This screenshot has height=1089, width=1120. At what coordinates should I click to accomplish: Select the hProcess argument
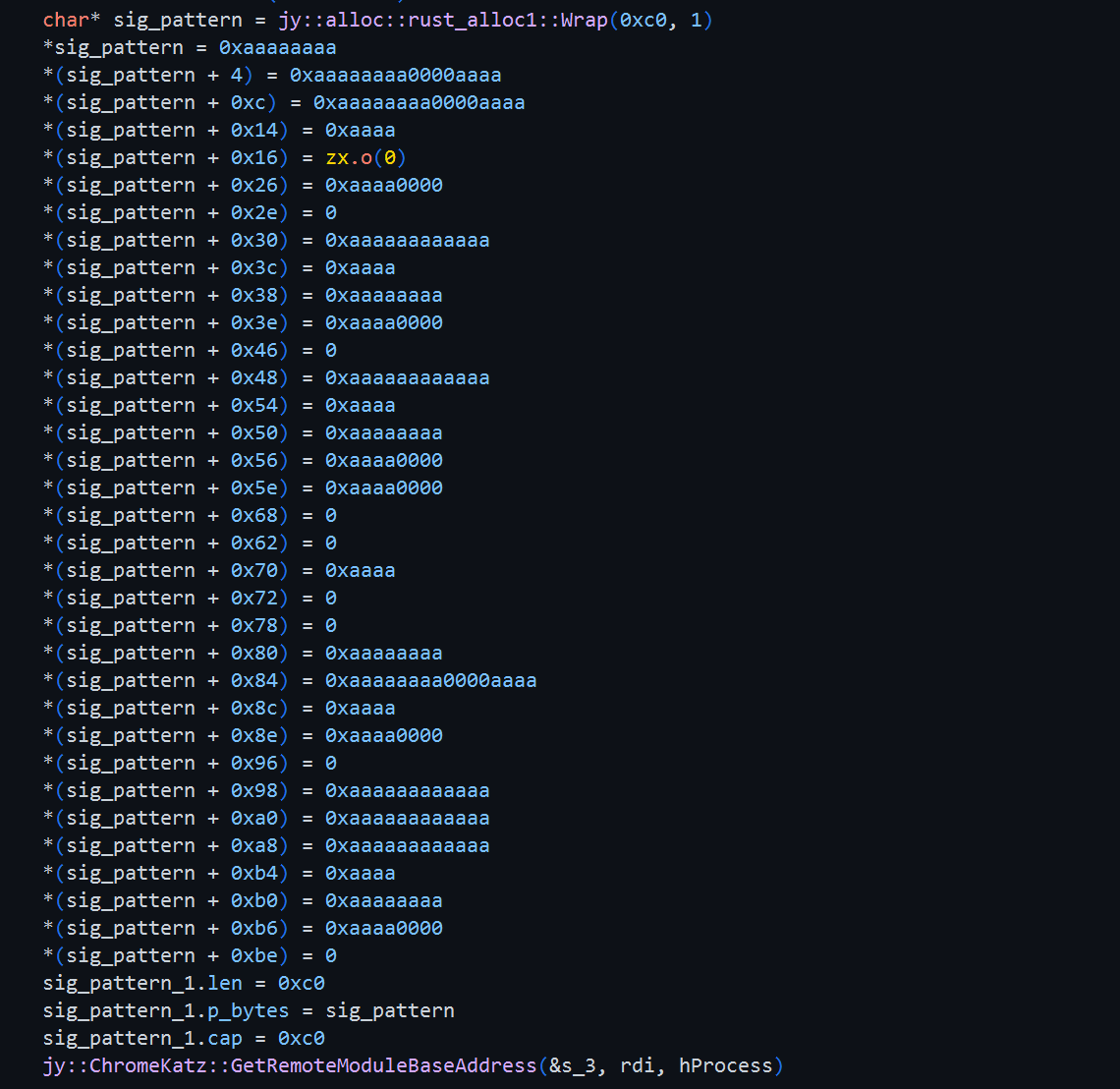tap(725, 1065)
